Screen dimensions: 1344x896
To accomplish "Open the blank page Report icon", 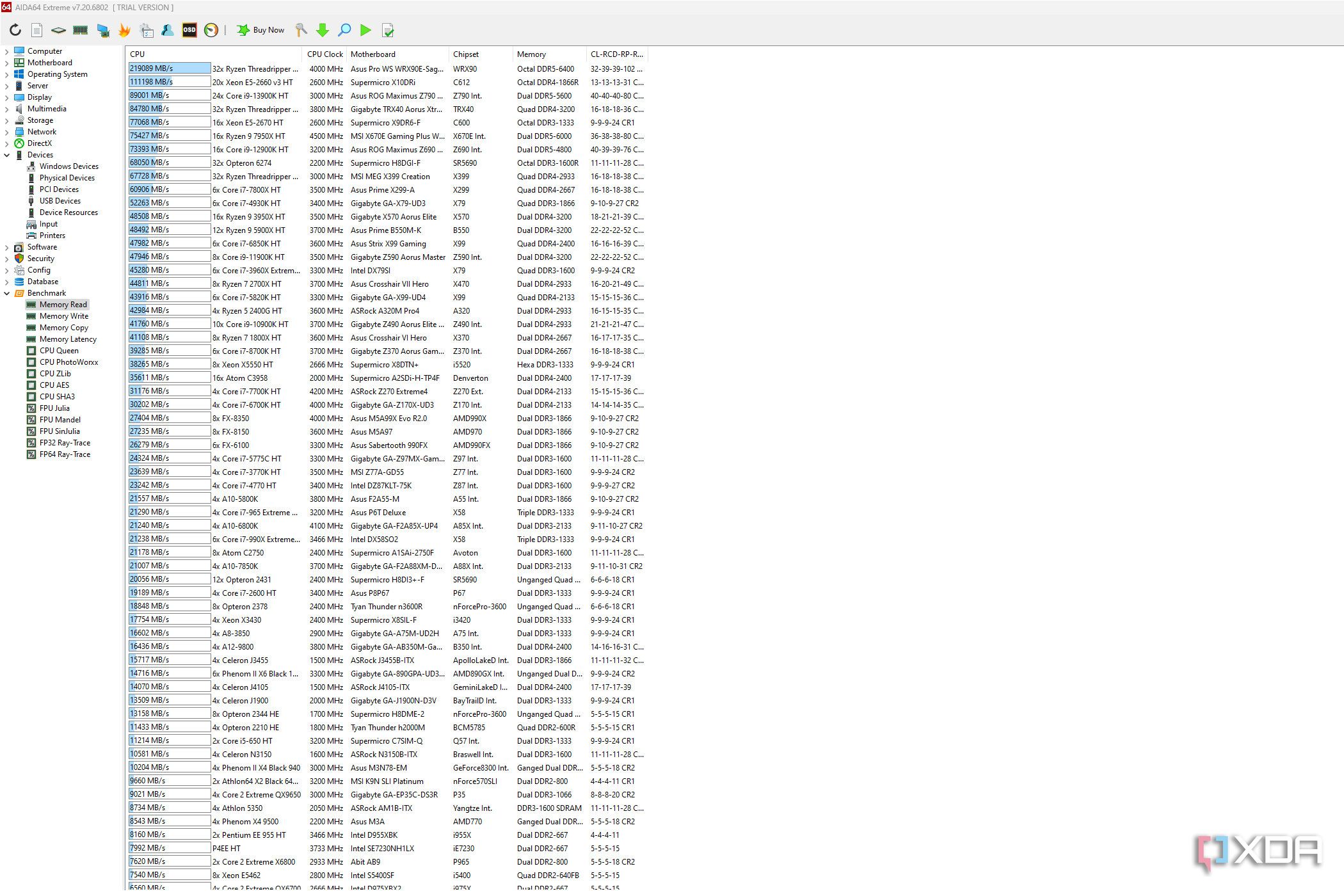I will (x=37, y=30).
